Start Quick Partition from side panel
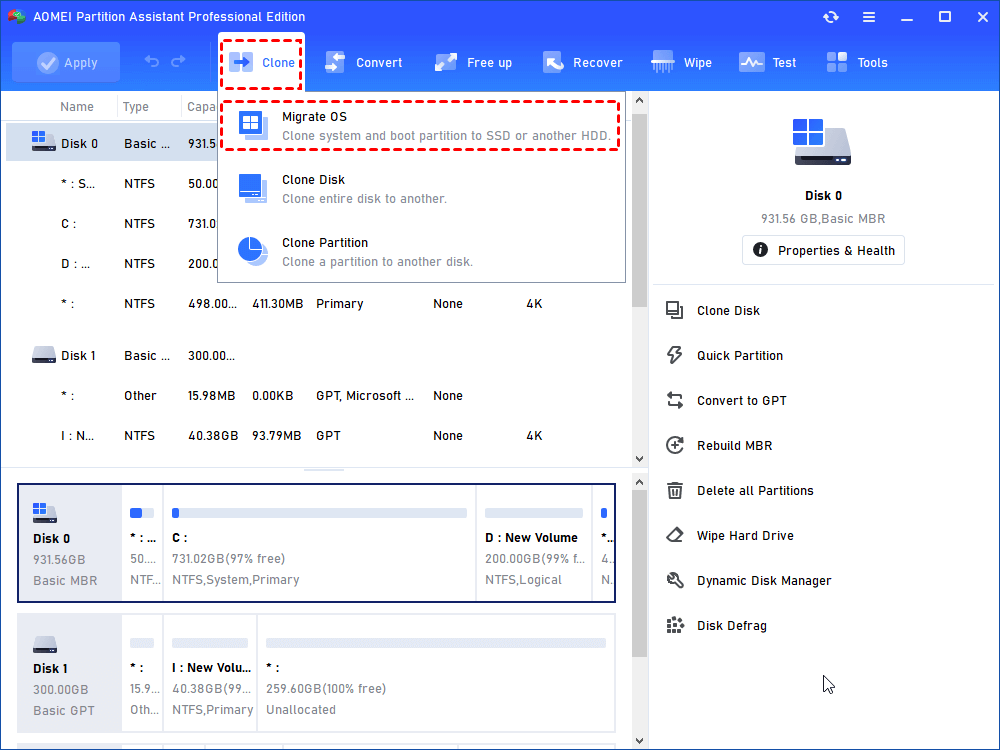Screen dimensions: 1000x750 coord(740,356)
